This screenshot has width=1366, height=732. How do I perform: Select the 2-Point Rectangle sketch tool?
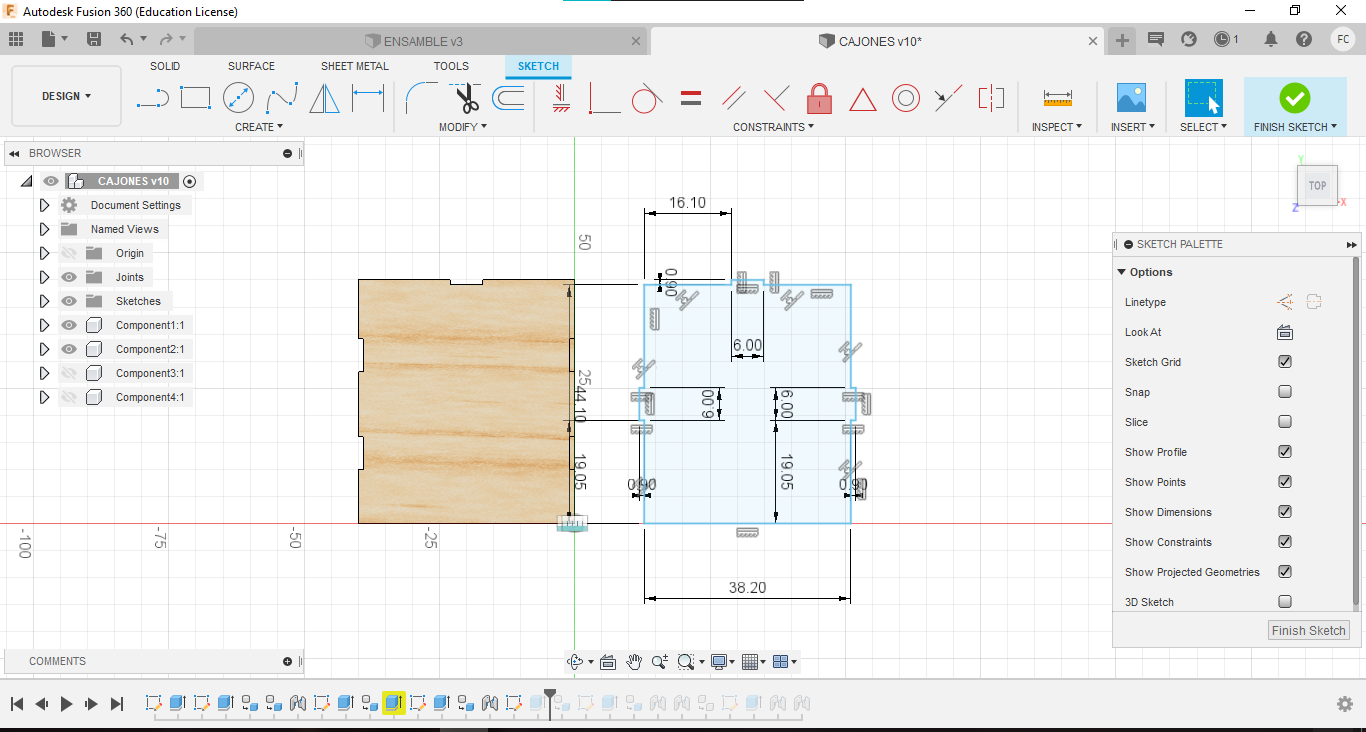tap(195, 98)
